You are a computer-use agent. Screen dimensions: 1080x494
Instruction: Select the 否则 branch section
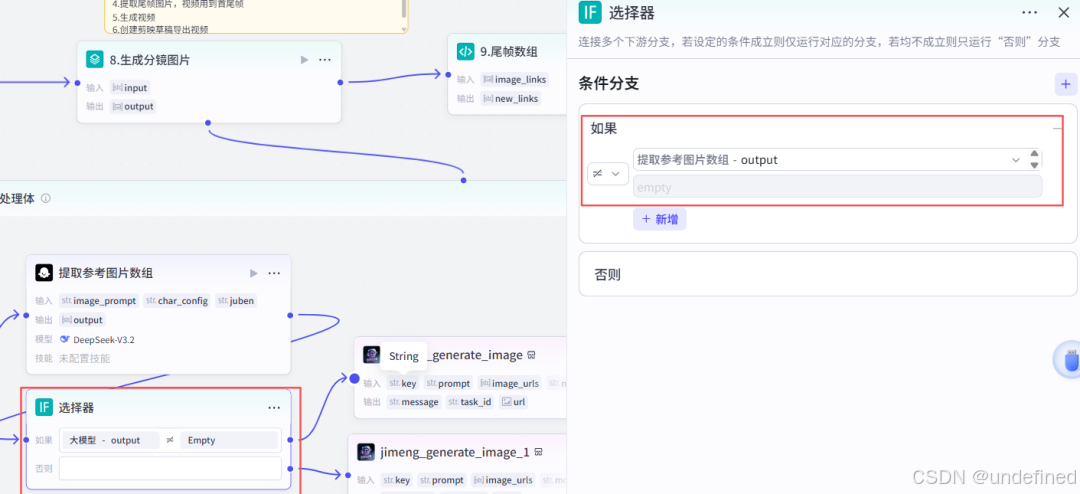click(x=828, y=274)
